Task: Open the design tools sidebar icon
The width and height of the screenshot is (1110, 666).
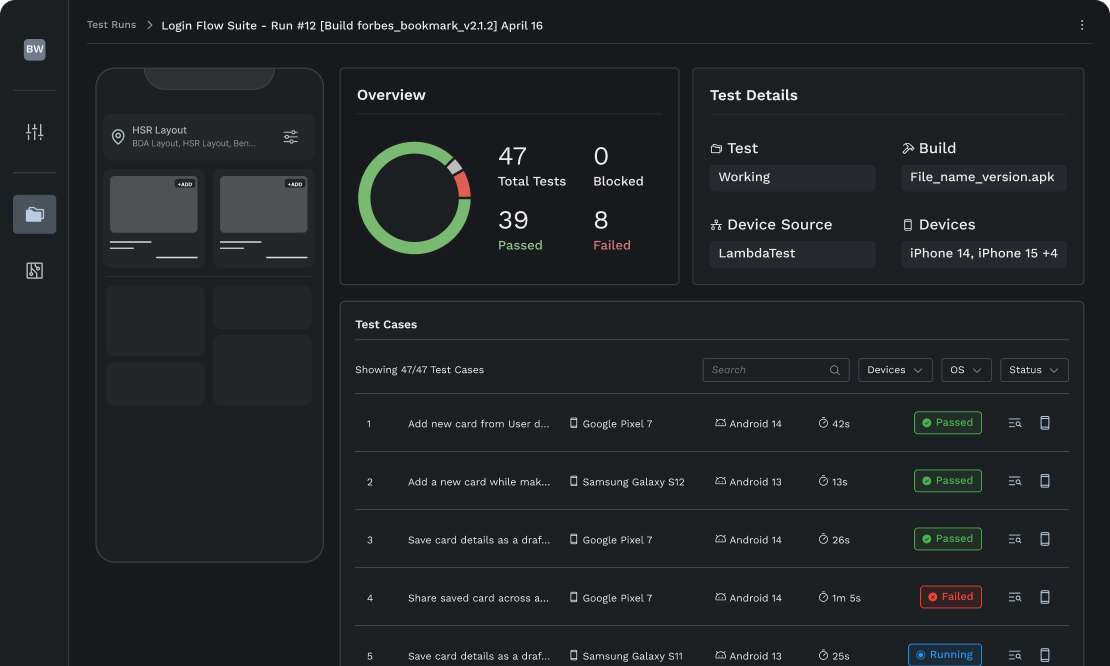Action: [35, 270]
